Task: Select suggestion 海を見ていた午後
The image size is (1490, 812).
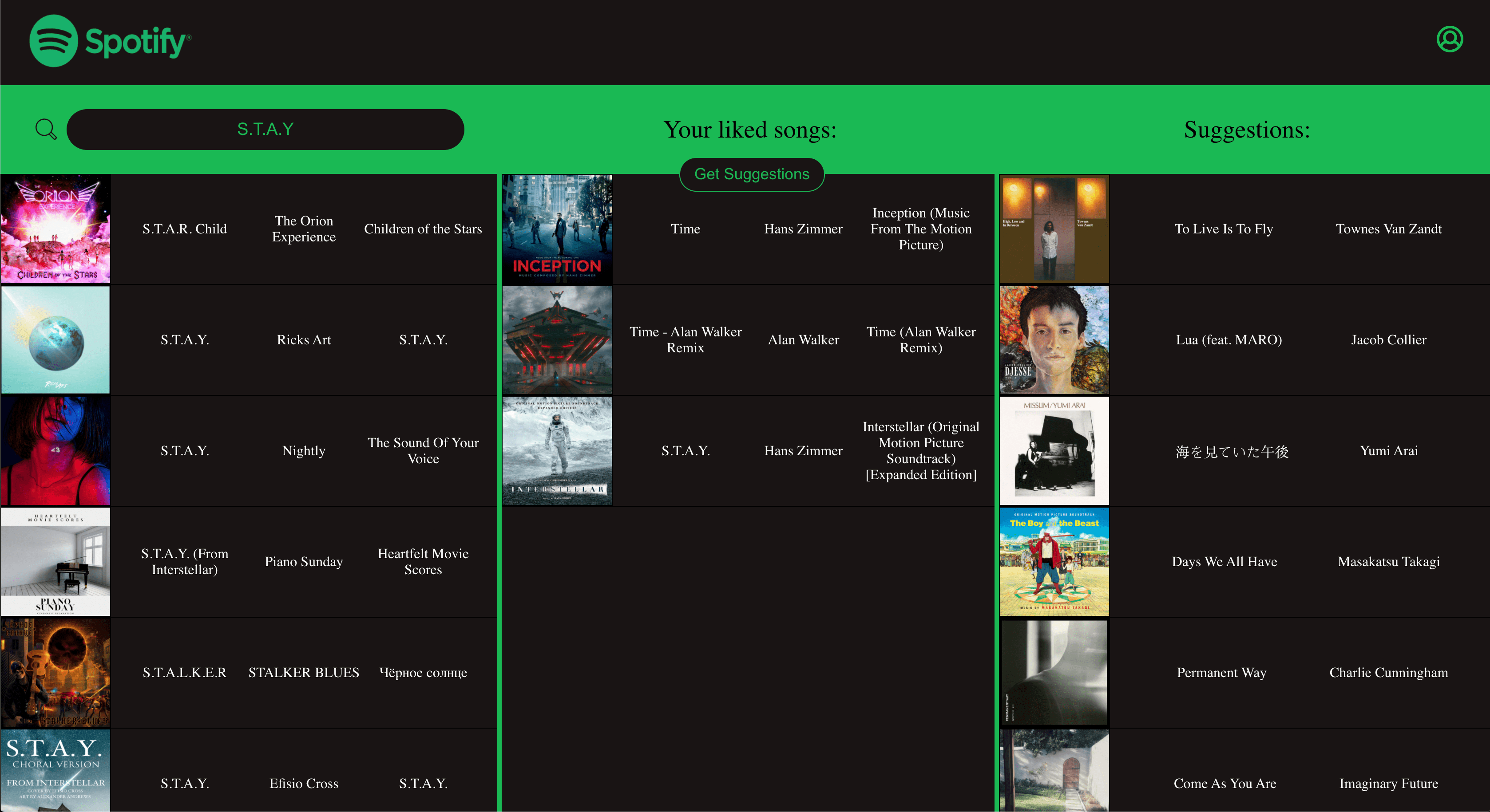Action: [1232, 451]
